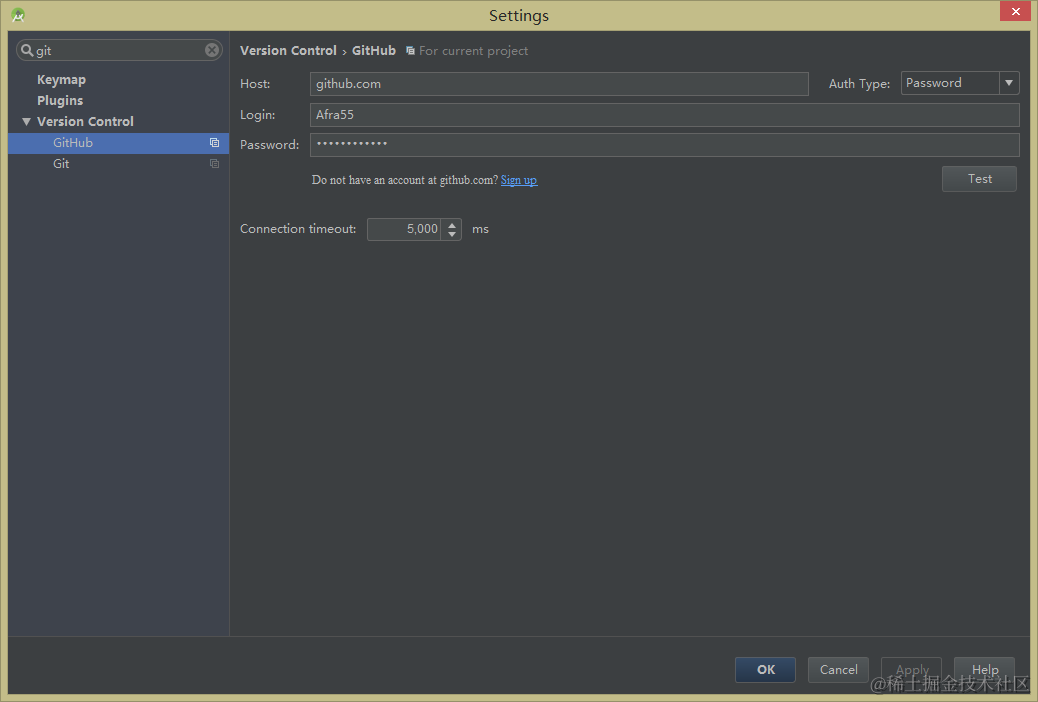The image size is (1038, 702).
Task: Increase connection timeout with the up arrow
Action: click(451, 224)
